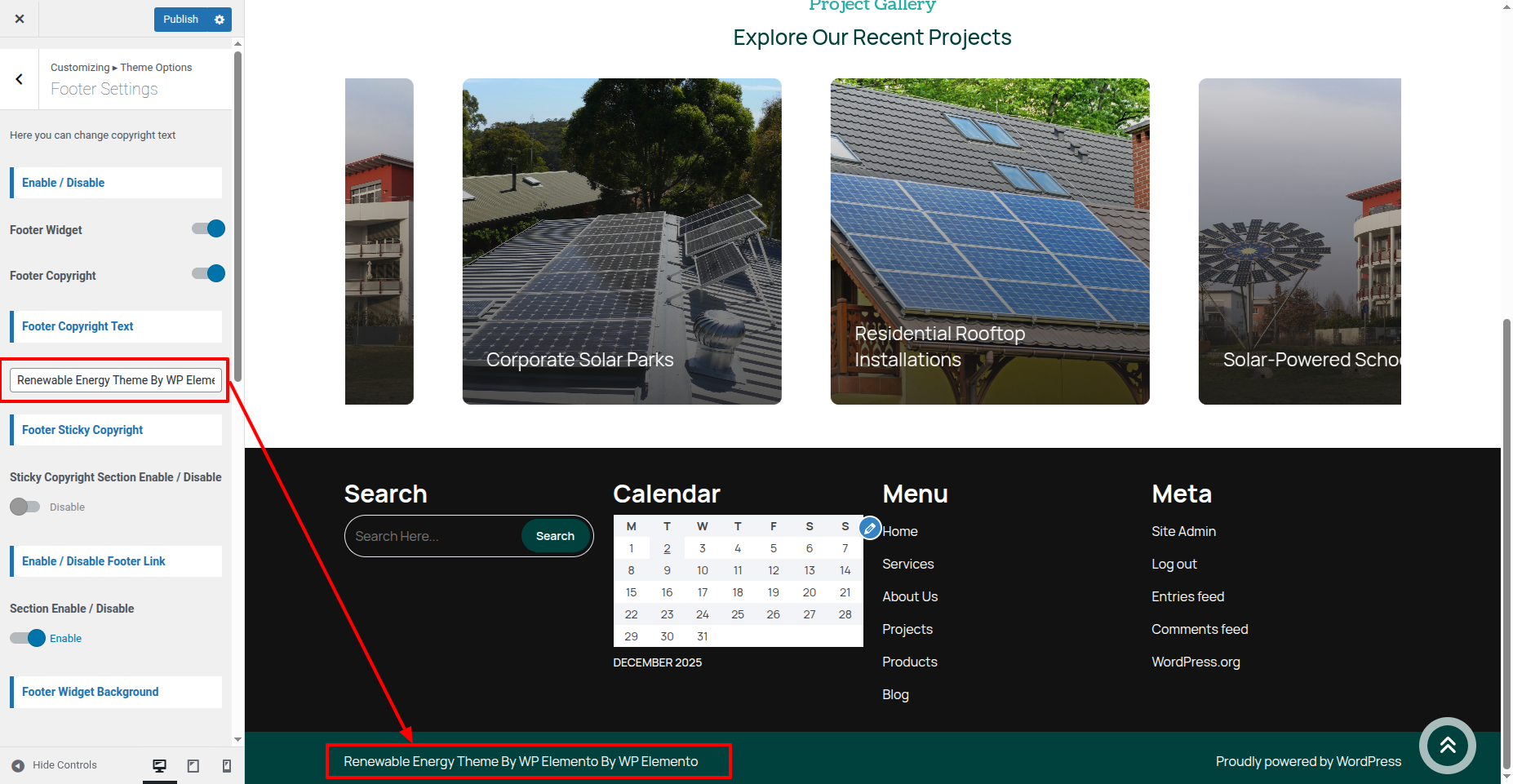The image size is (1513, 784).
Task: Select day 2 in the calendar
Action: (667, 548)
